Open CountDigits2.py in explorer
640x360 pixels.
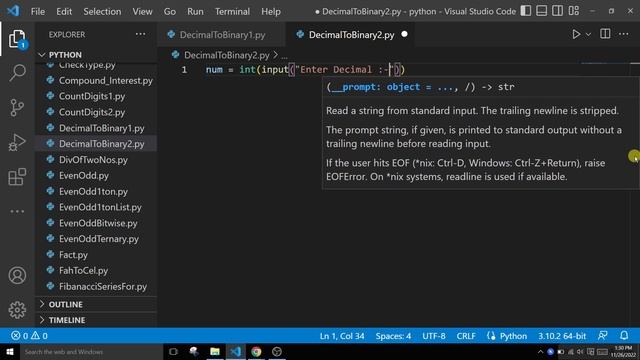pyautogui.click(x=92, y=112)
